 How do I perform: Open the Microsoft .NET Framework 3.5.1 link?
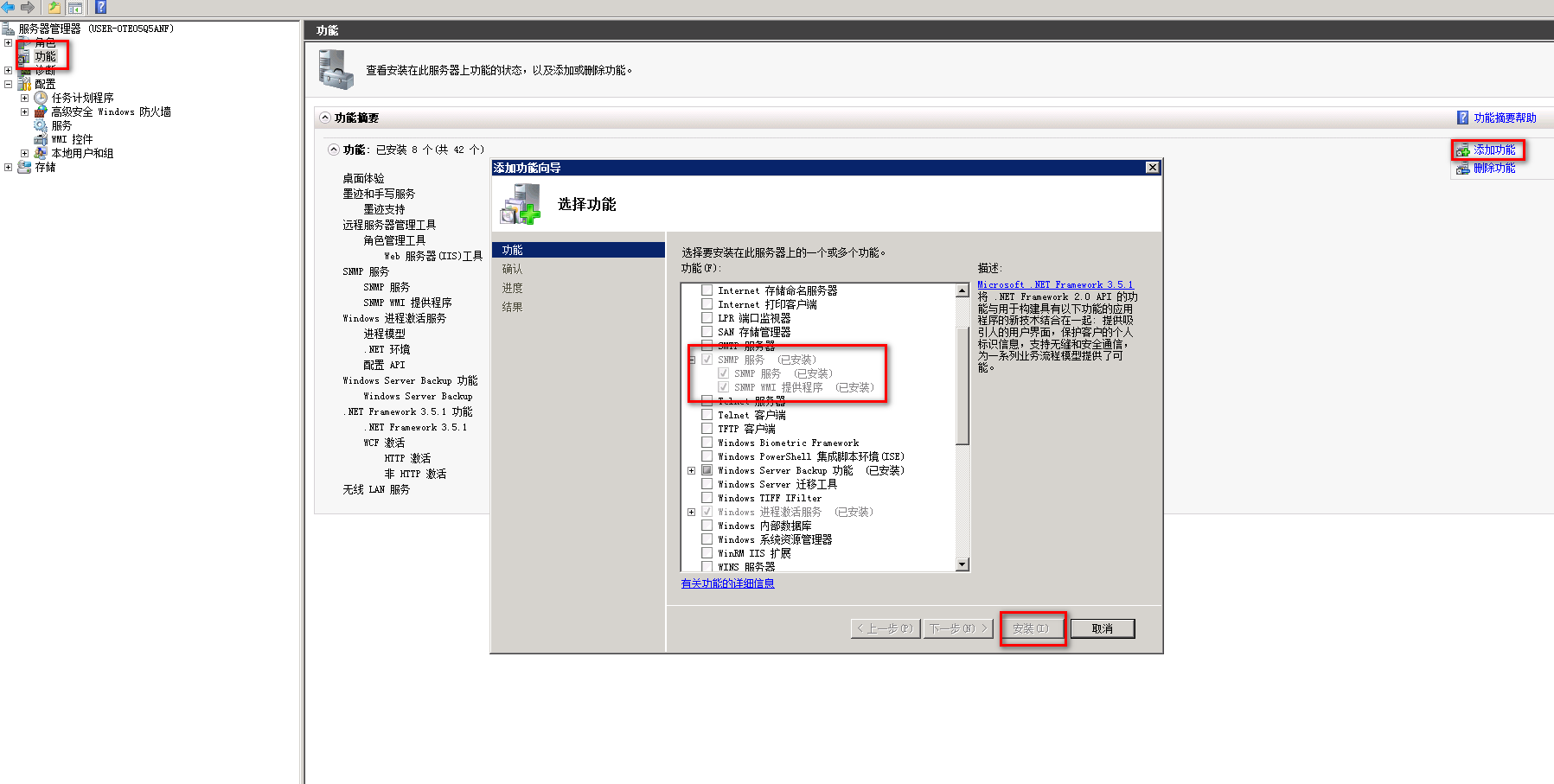pyautogui.click(x=1055, y=284)
